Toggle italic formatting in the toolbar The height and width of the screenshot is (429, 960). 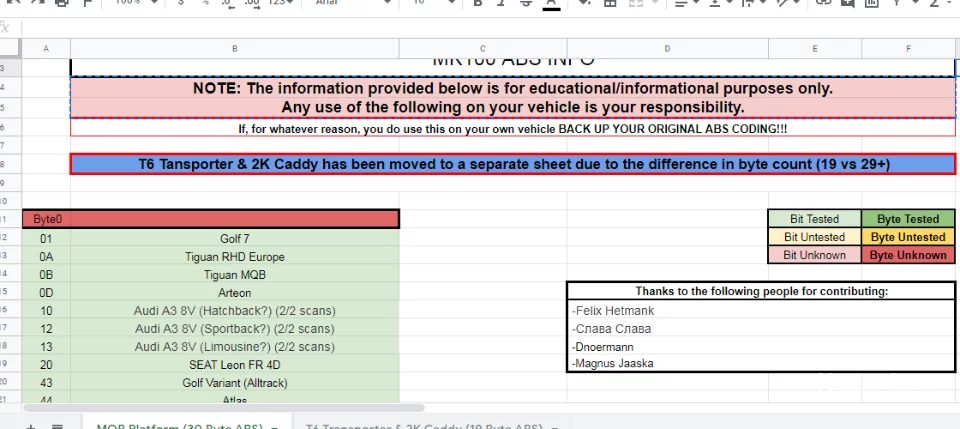(501, 3)
